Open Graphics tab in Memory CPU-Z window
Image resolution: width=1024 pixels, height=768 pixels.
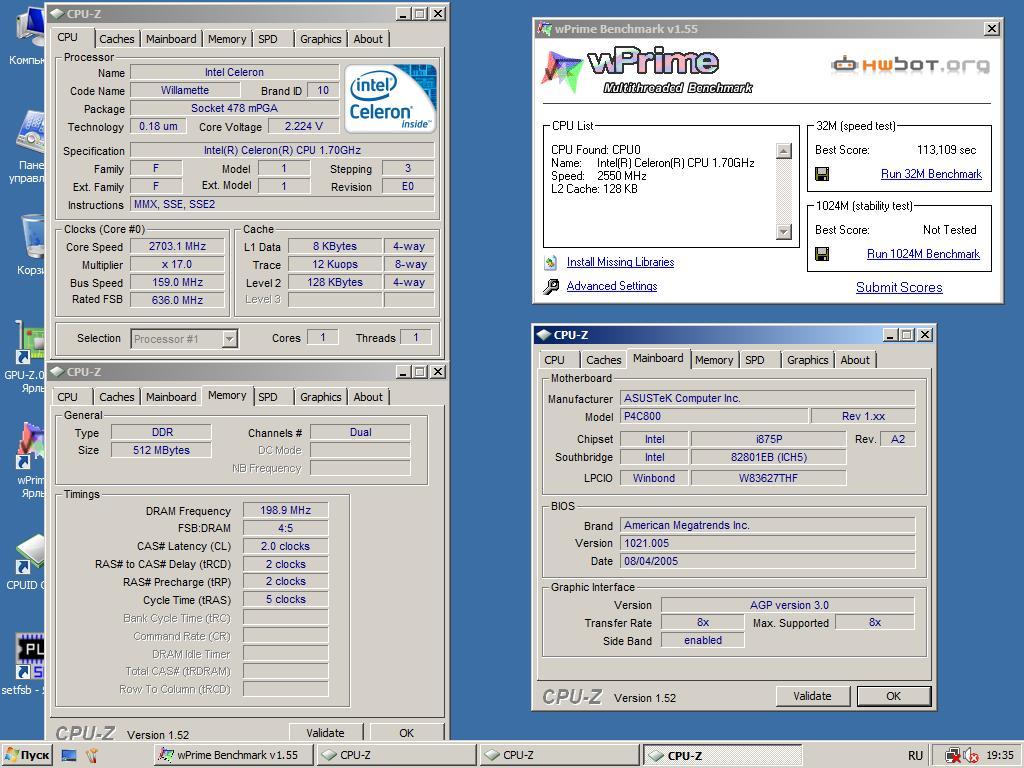click(321, 396)
